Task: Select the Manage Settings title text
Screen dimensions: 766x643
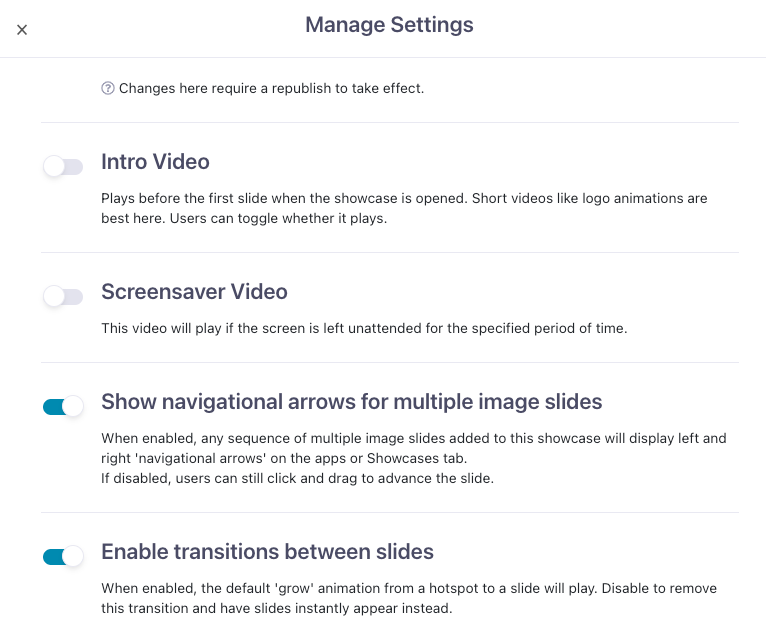Action: point(389,25)
